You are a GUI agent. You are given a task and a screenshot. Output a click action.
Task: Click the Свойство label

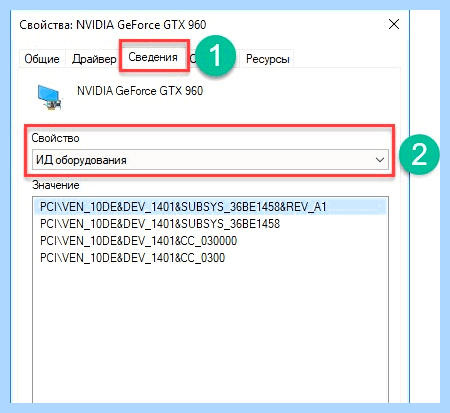click(55, 138)
